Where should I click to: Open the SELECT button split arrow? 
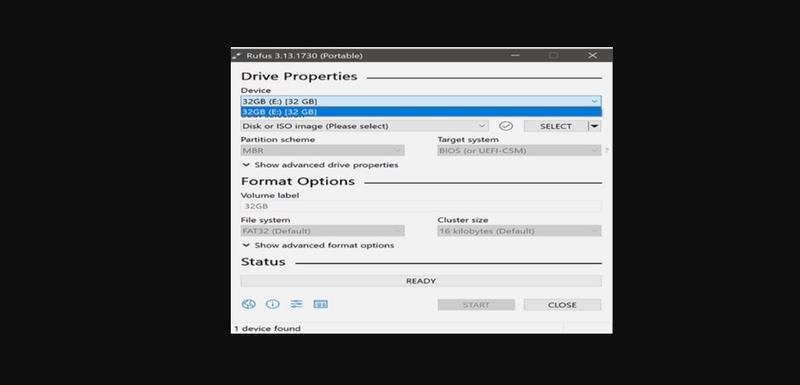coord(594,126)
